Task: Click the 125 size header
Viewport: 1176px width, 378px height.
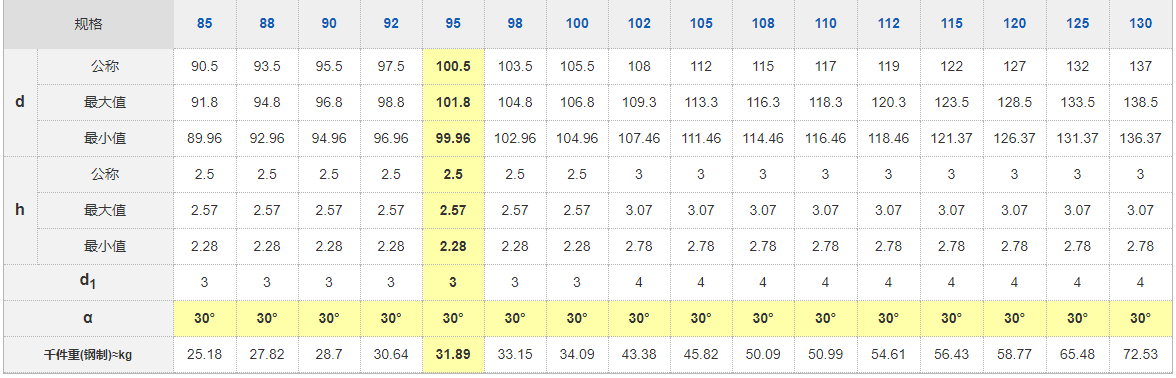Action: pos(1077,24)
